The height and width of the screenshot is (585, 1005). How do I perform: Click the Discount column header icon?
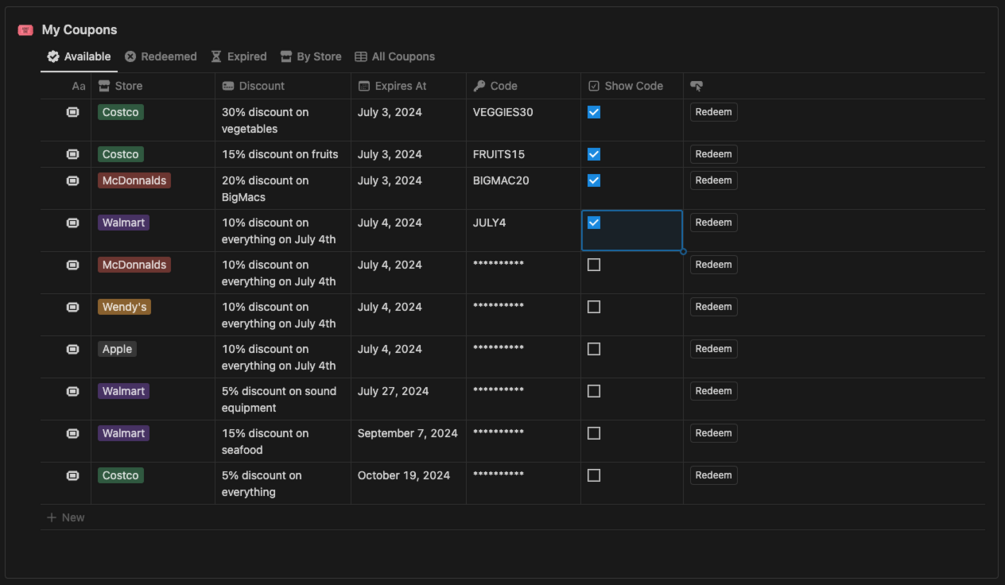coord(228,86)
